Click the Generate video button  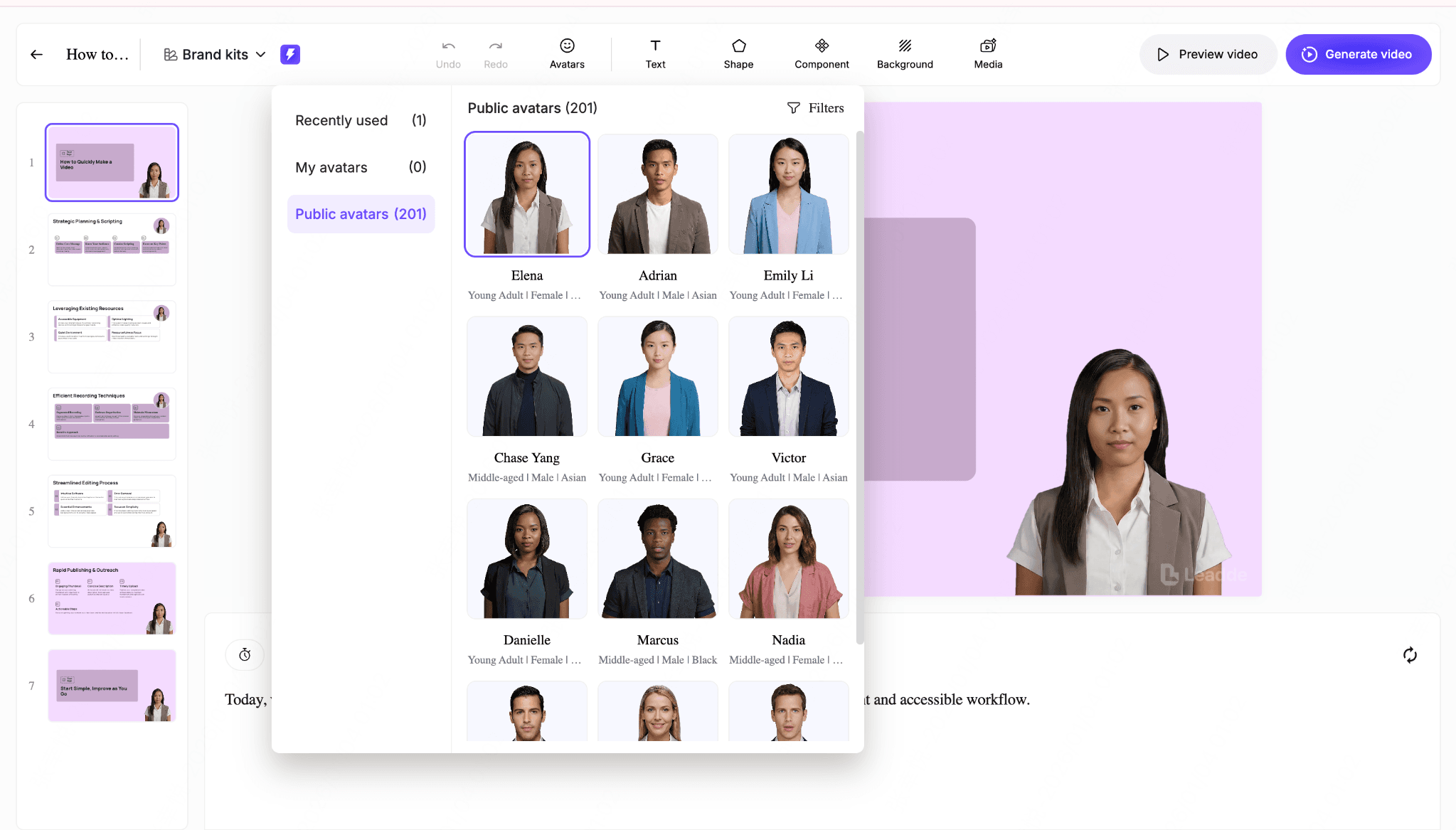point(1358,55)
